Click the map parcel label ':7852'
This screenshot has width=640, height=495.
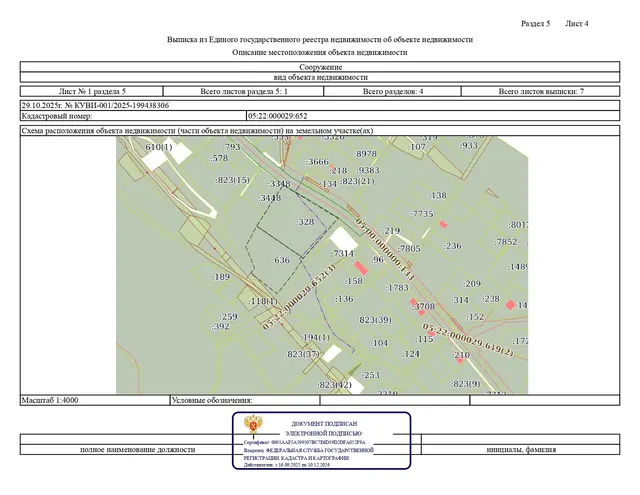click(x=506, y=242)
